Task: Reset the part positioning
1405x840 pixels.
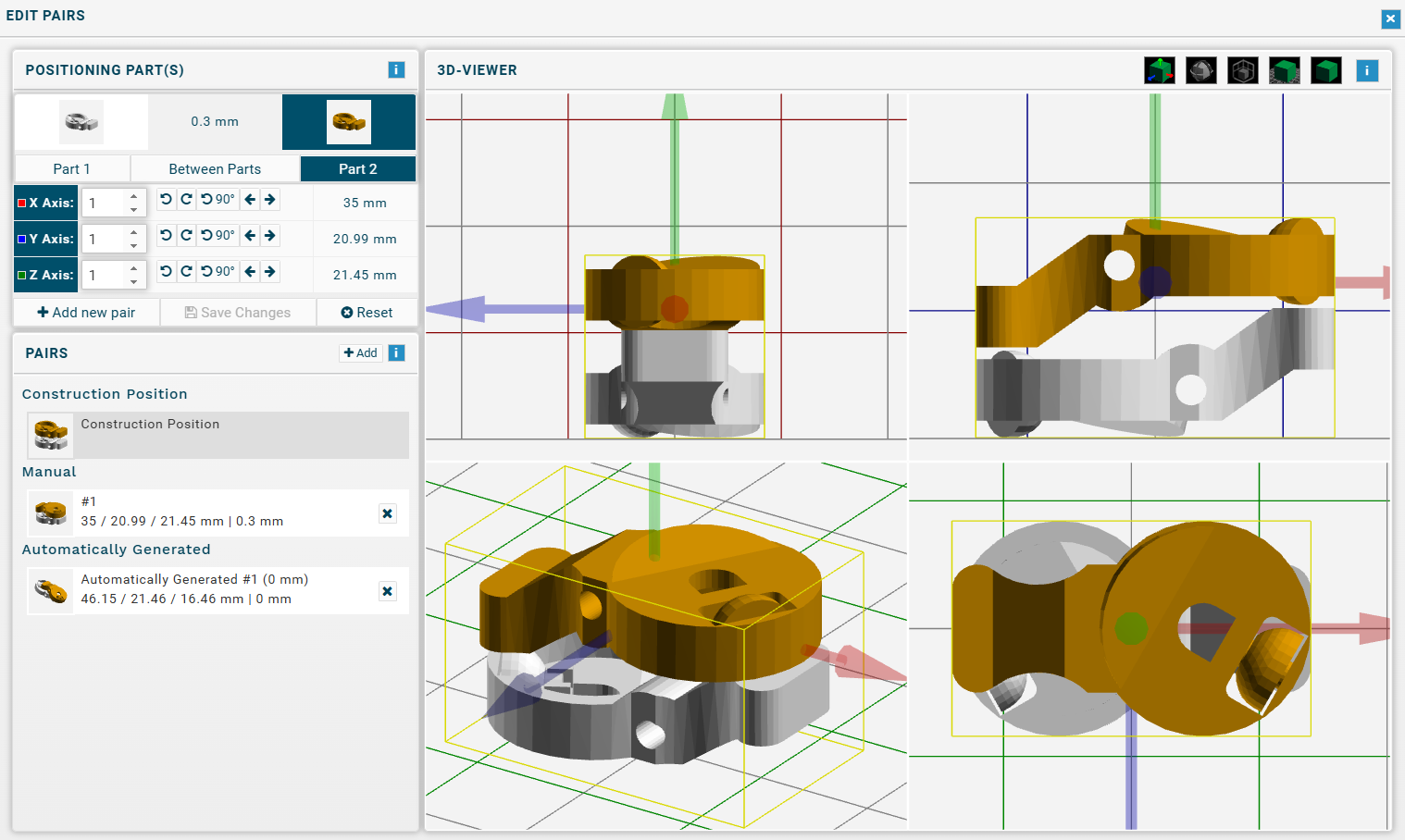Action: pyautogui.click(x=367, y=313)
